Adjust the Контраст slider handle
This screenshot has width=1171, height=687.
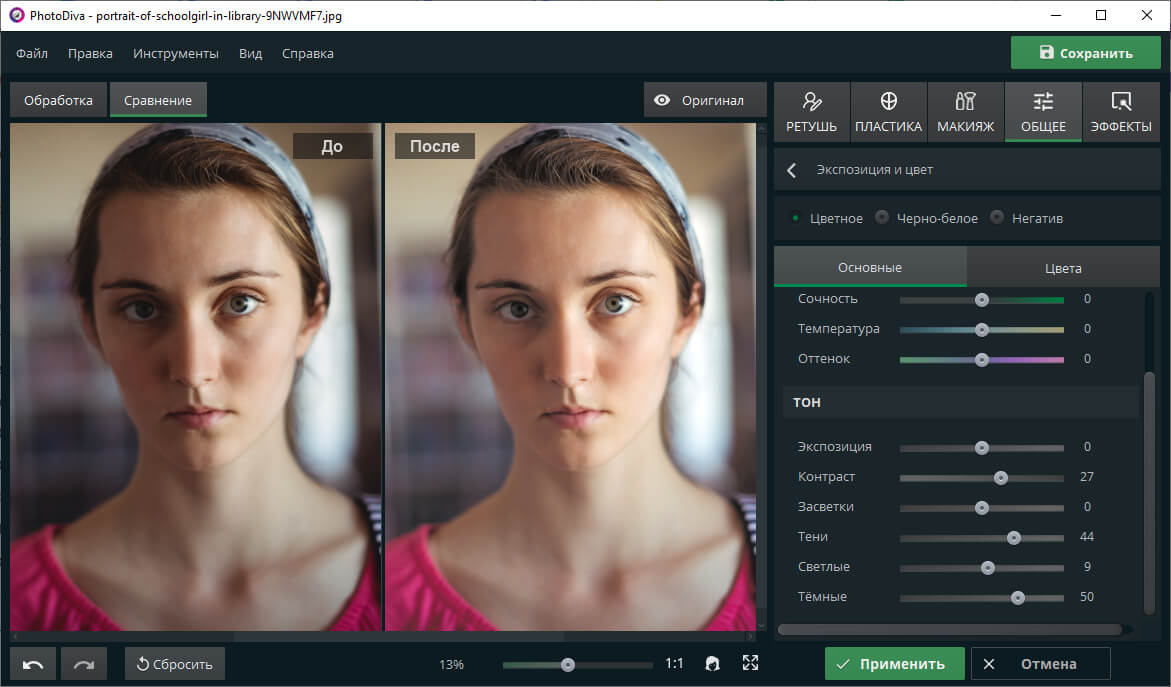[1001, 478]
